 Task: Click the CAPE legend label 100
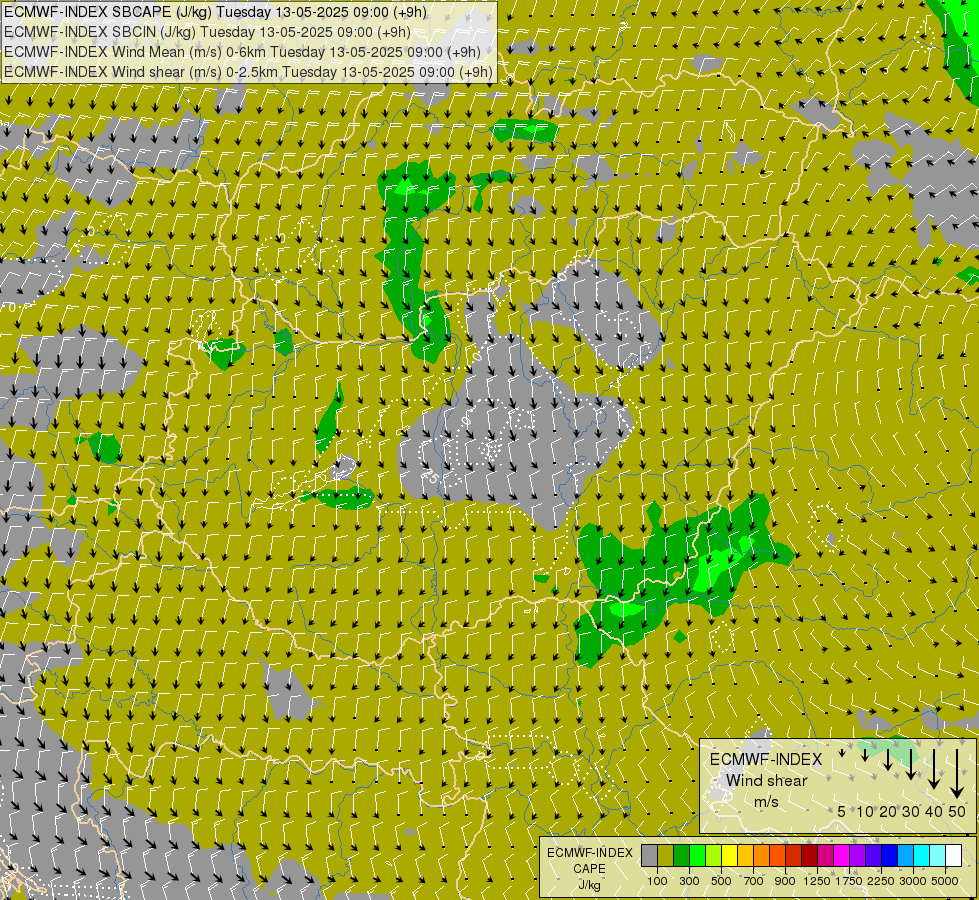(x=657, y=881)
